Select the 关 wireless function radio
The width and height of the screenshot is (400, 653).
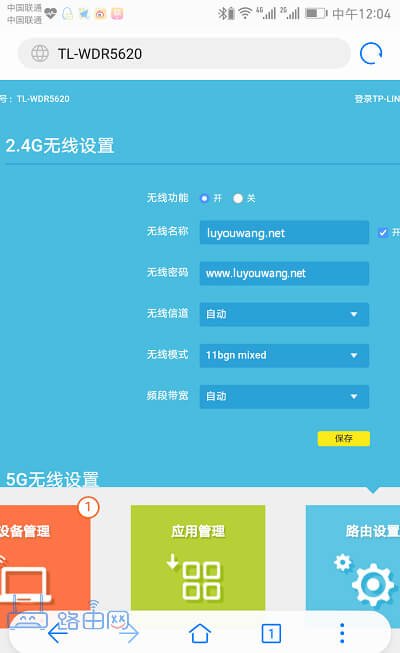(x=238, y=198)
